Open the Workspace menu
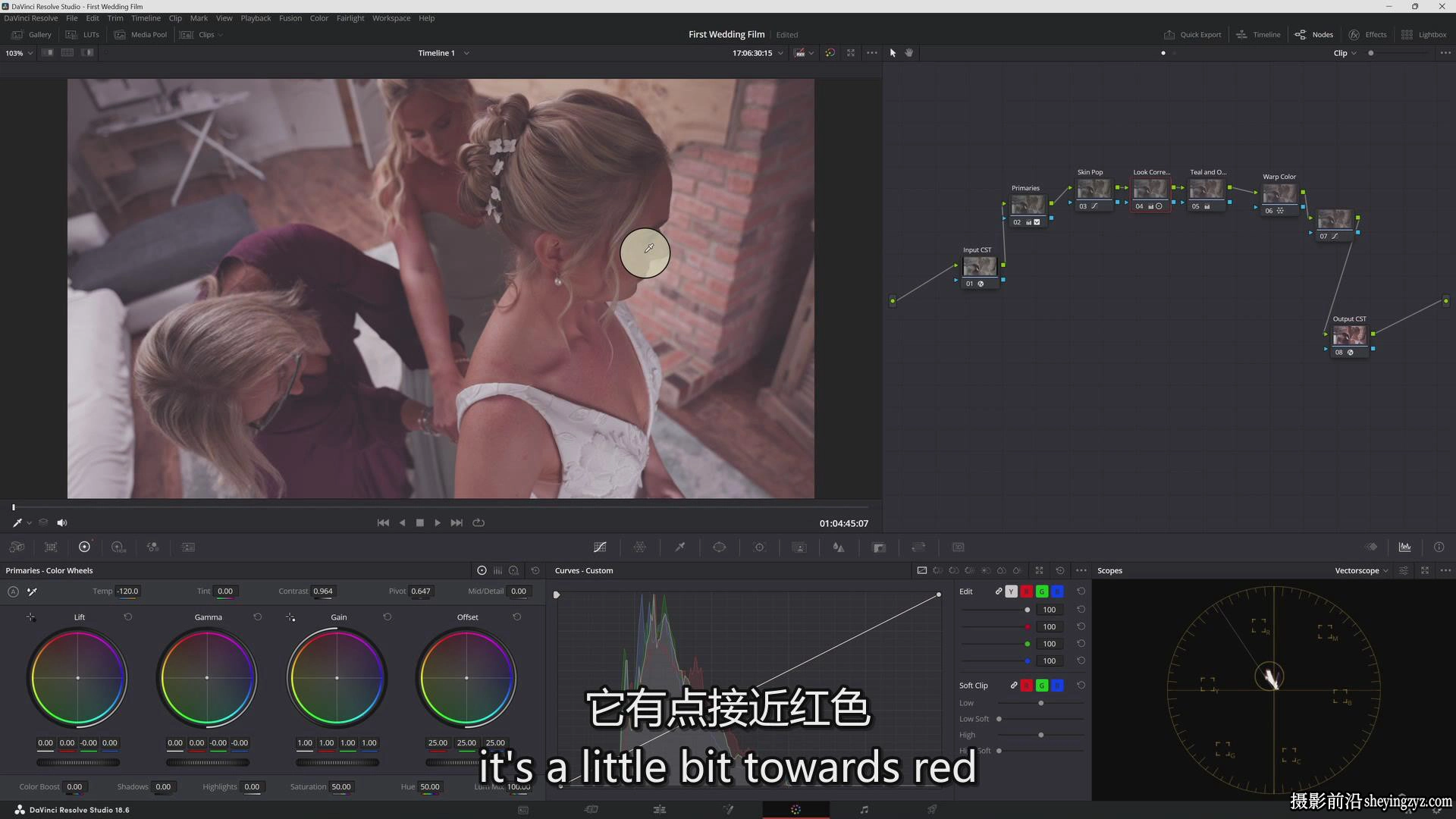1456x819 pixels. coord(391,18)
